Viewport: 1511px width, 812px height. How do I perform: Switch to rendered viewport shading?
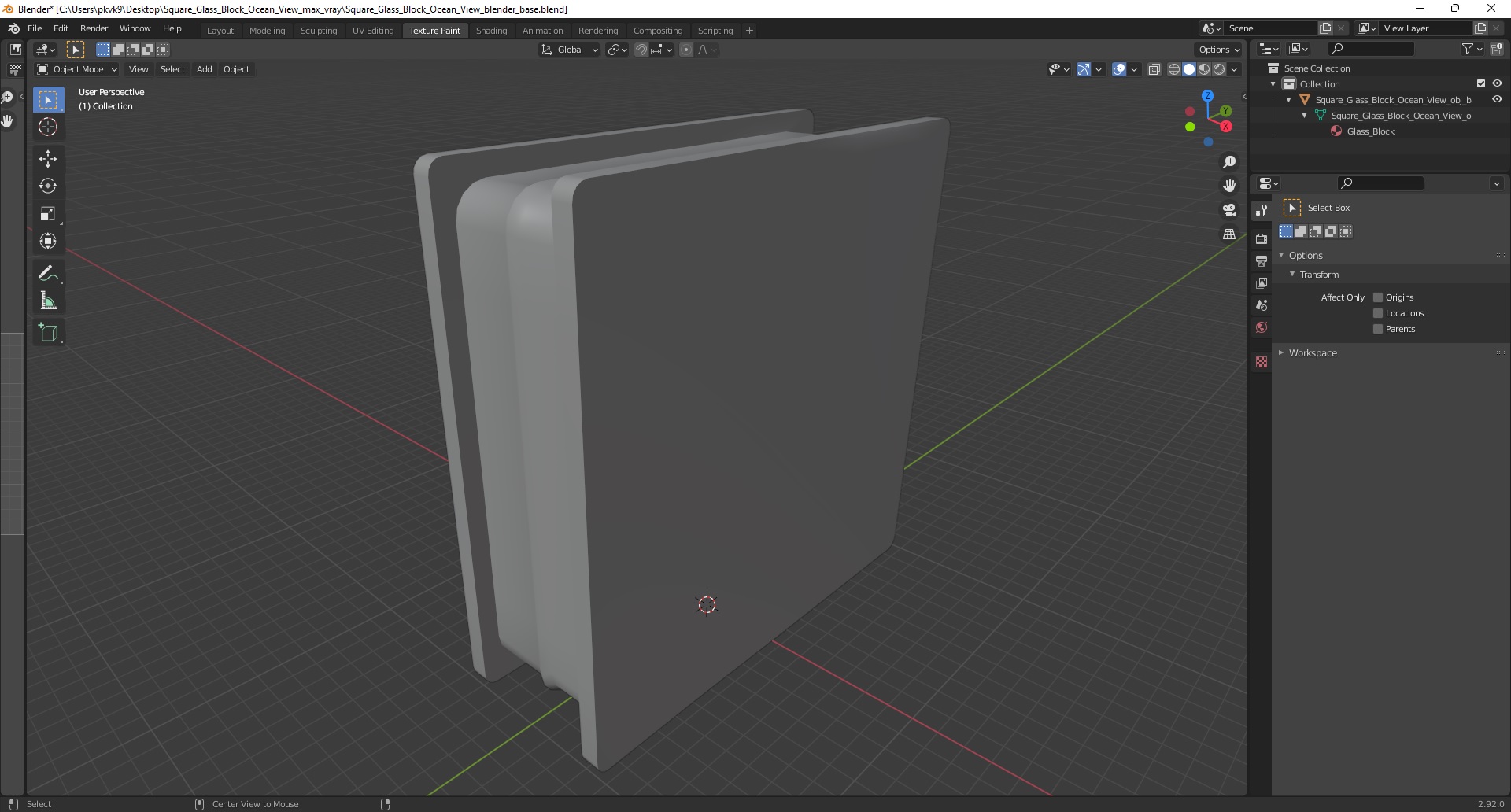(1219, 69)
